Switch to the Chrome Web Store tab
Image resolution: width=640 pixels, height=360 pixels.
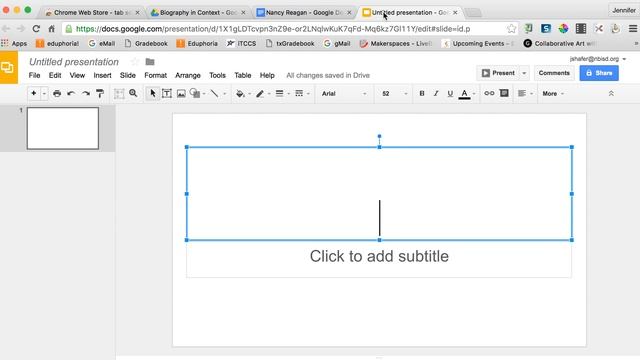[92, 13]
